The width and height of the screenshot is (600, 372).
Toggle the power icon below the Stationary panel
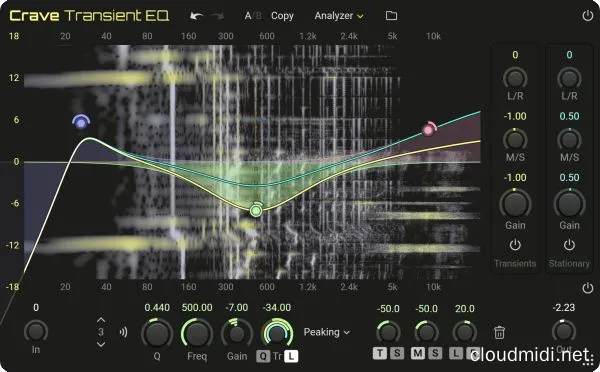point(587,288)
